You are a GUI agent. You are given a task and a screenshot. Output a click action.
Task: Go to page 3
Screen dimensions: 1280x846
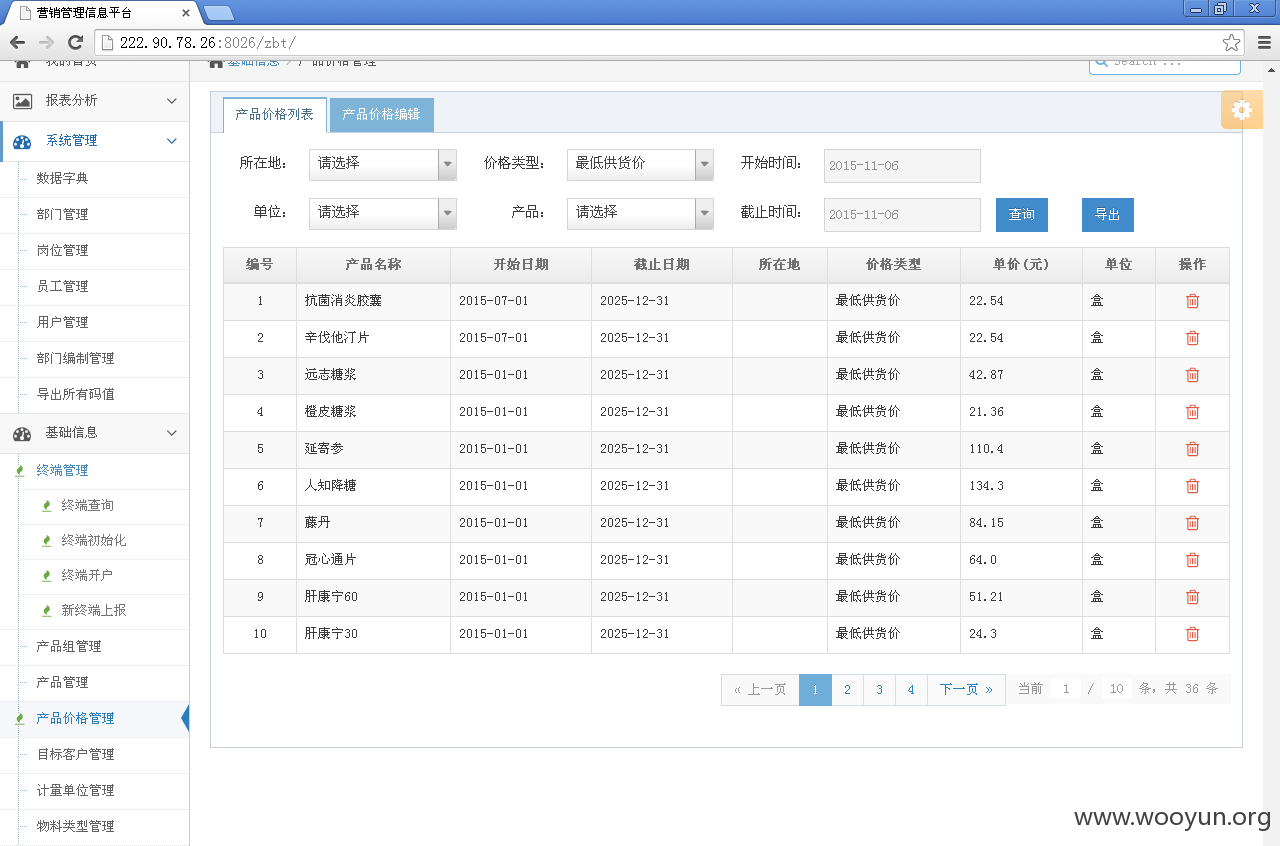point(879,690)
